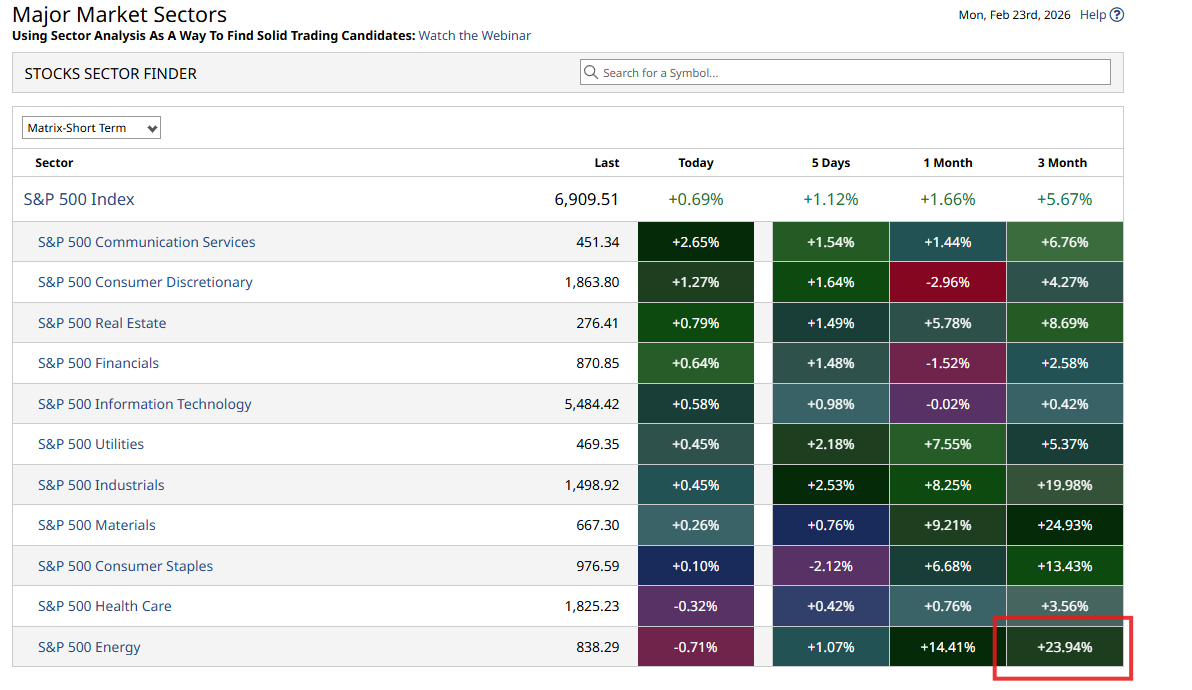Sort by the Today column header

click(696, 163)
